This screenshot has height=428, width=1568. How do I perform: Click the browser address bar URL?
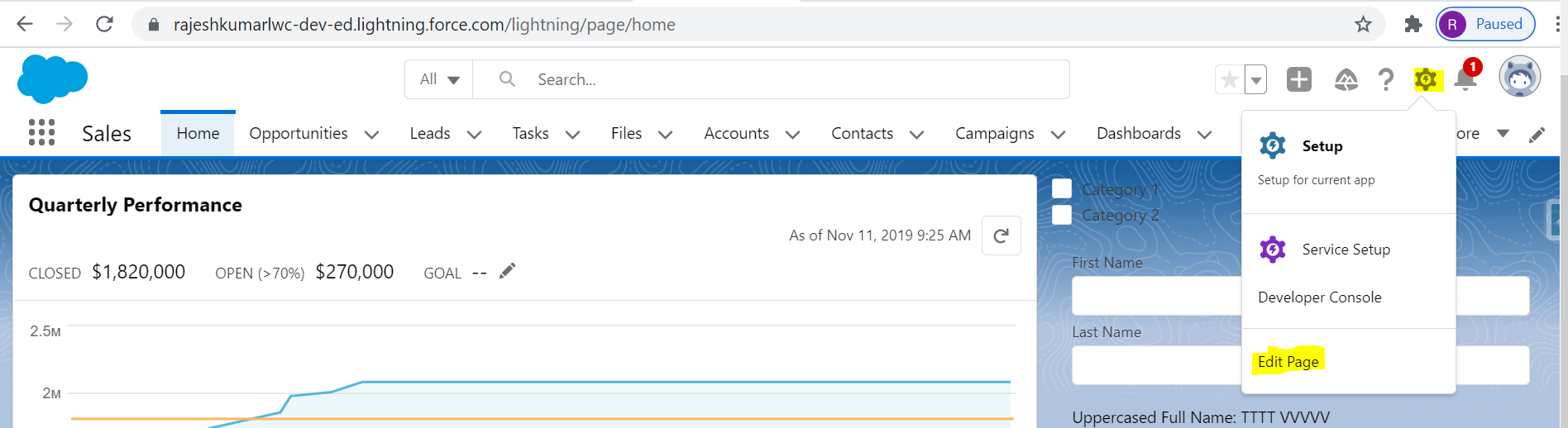click(424, 25)
